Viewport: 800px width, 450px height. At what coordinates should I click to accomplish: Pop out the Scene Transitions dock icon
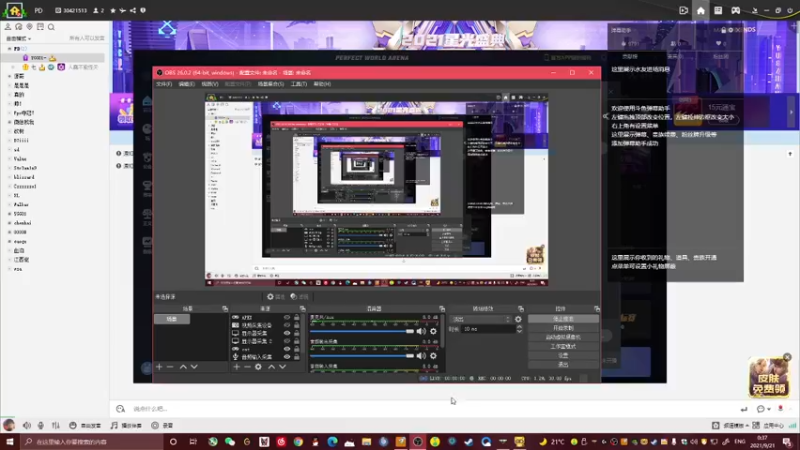[x=521, y=309]
